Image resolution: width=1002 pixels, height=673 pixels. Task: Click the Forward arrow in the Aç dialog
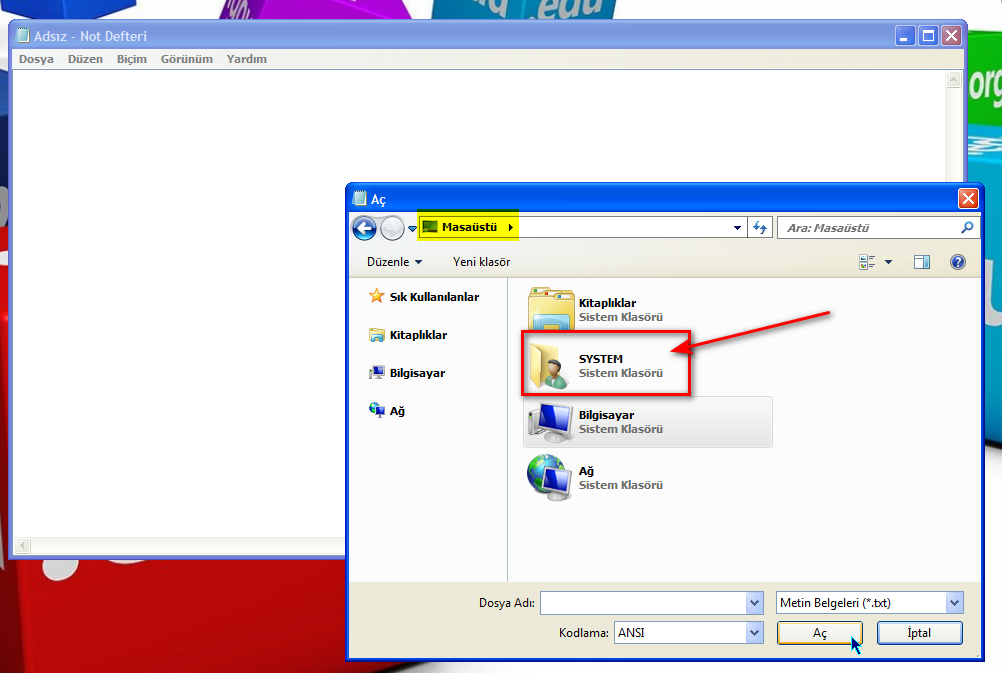click(x=392, y=228)
